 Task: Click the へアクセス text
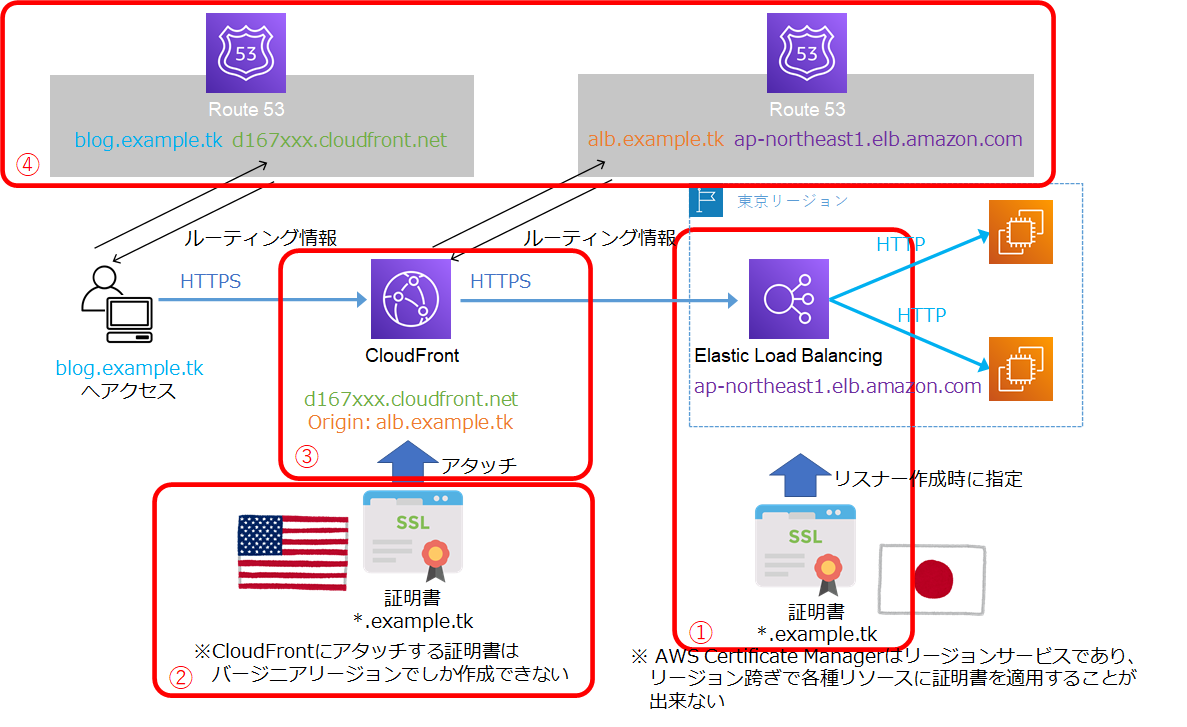129,391
